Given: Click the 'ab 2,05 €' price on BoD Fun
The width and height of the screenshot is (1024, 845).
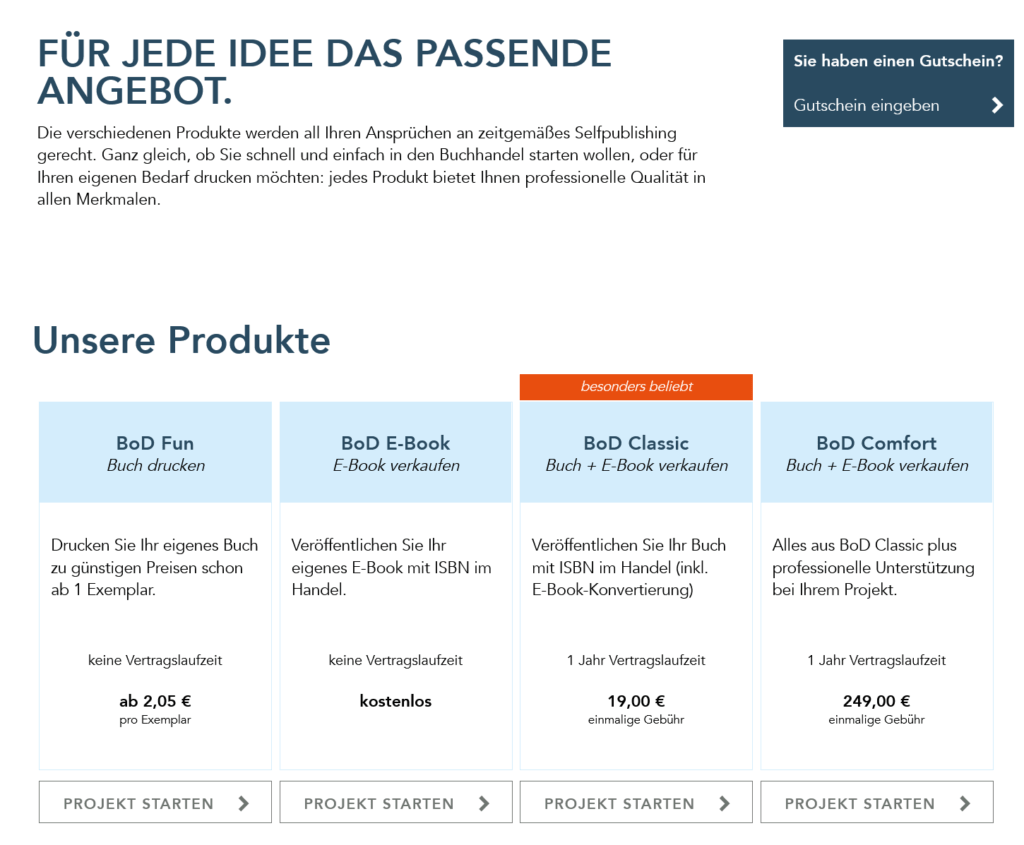Looking at the screenshot, I should pos(155,701).
